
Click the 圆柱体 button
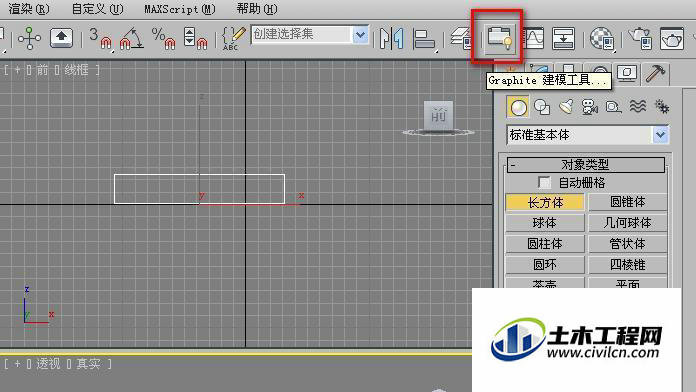click(x=545, y=244)
